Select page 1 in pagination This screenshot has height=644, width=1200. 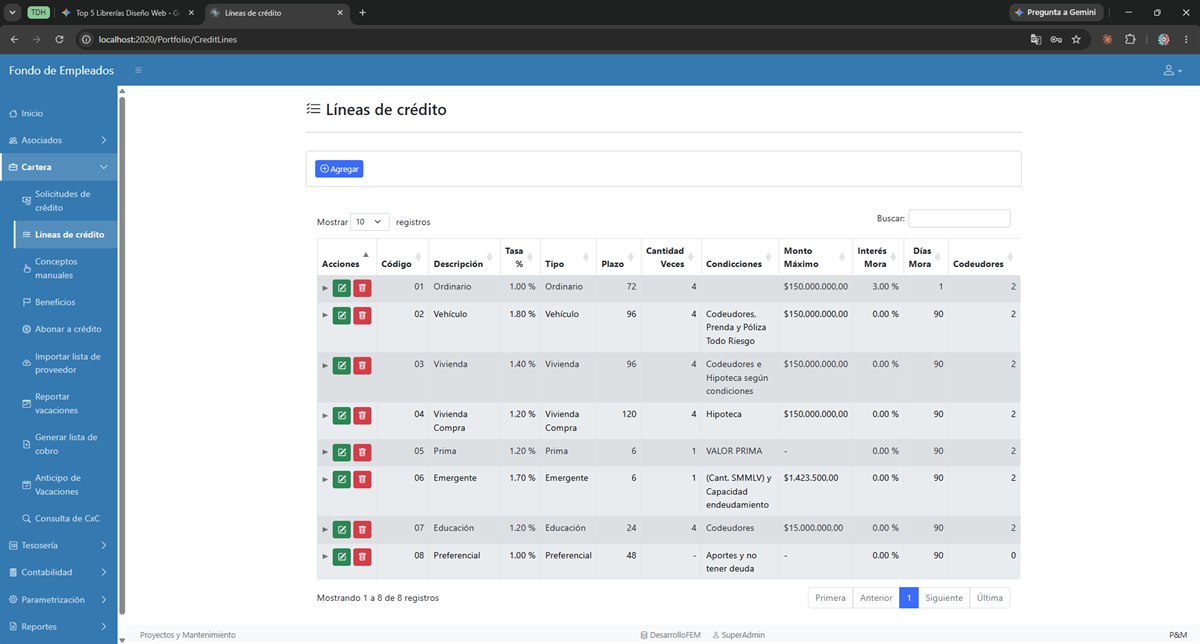point(909,598)
